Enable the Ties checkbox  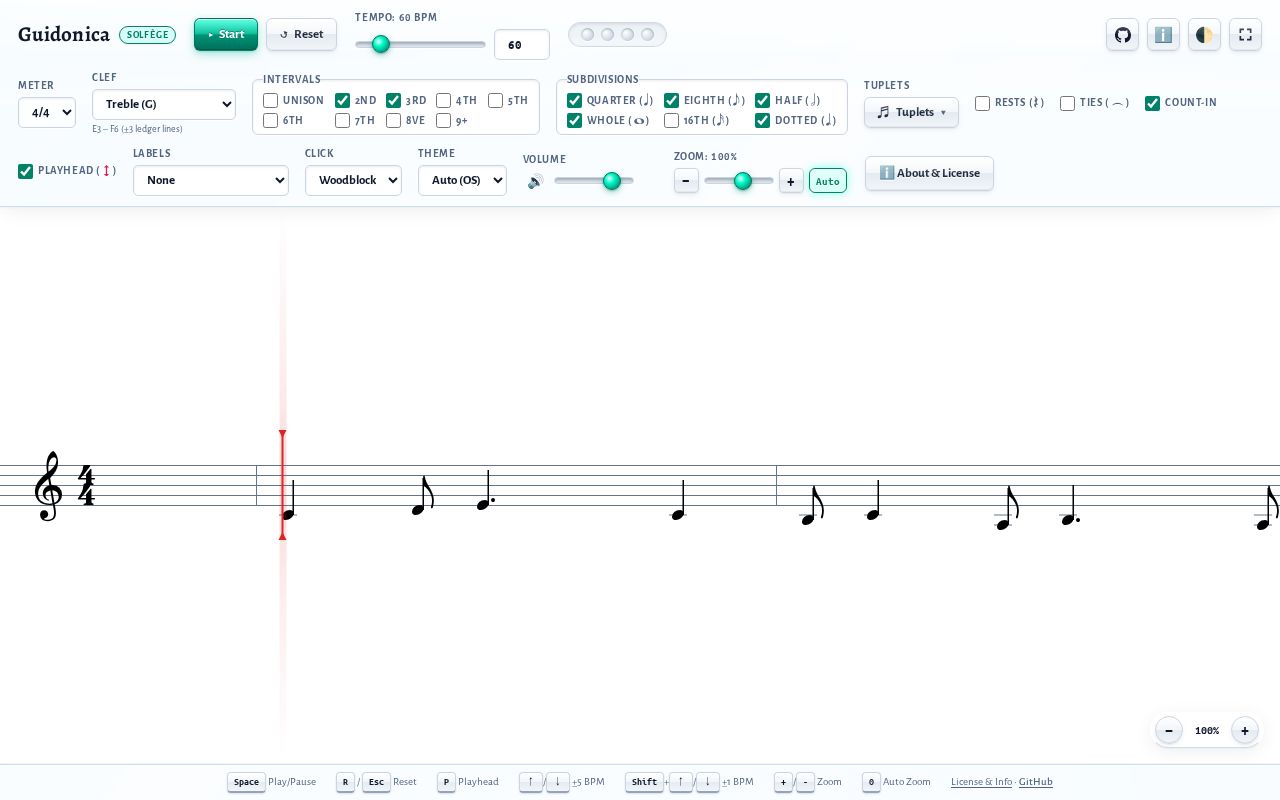[1068, 103]
